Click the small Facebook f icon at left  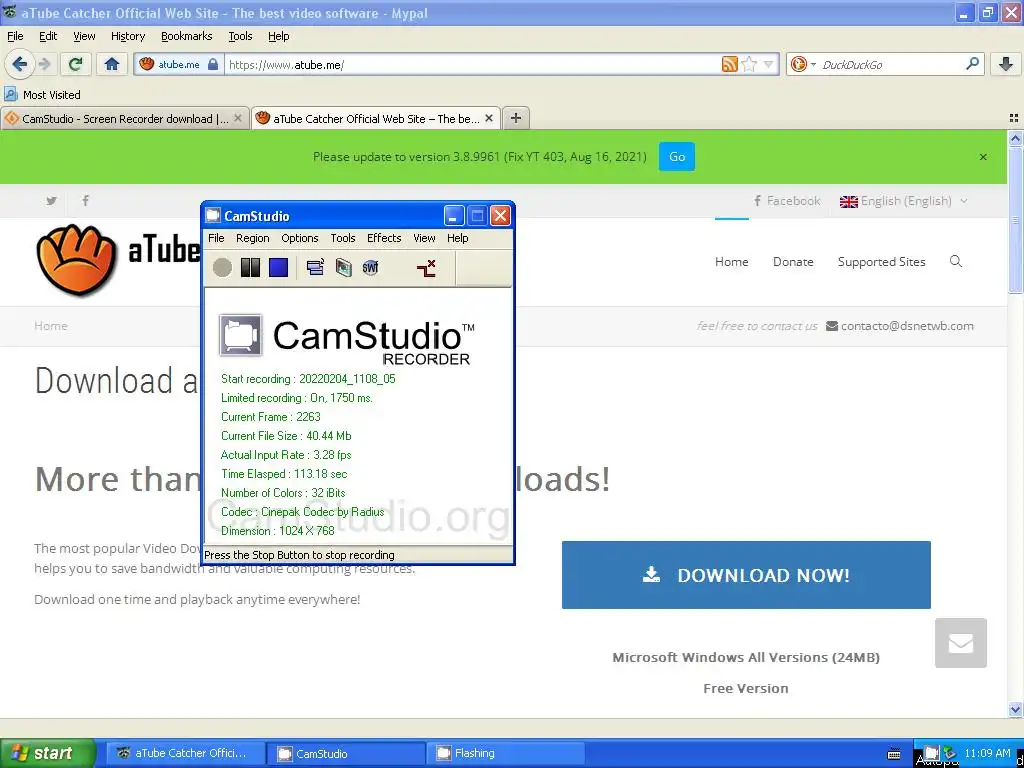point(86,200)
